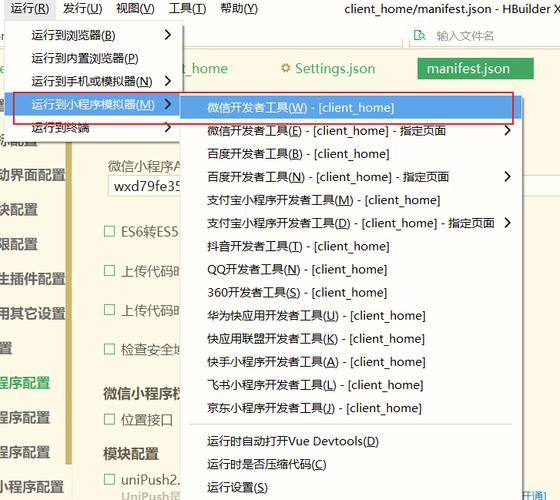
Task: Toggle the 检查安全 checkbox
Action: (x=109, y=349)
